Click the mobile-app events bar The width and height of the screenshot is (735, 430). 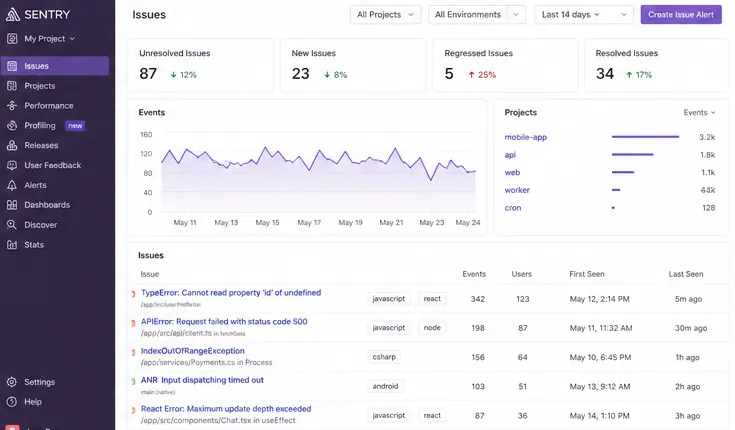click(x=645, y=137)
